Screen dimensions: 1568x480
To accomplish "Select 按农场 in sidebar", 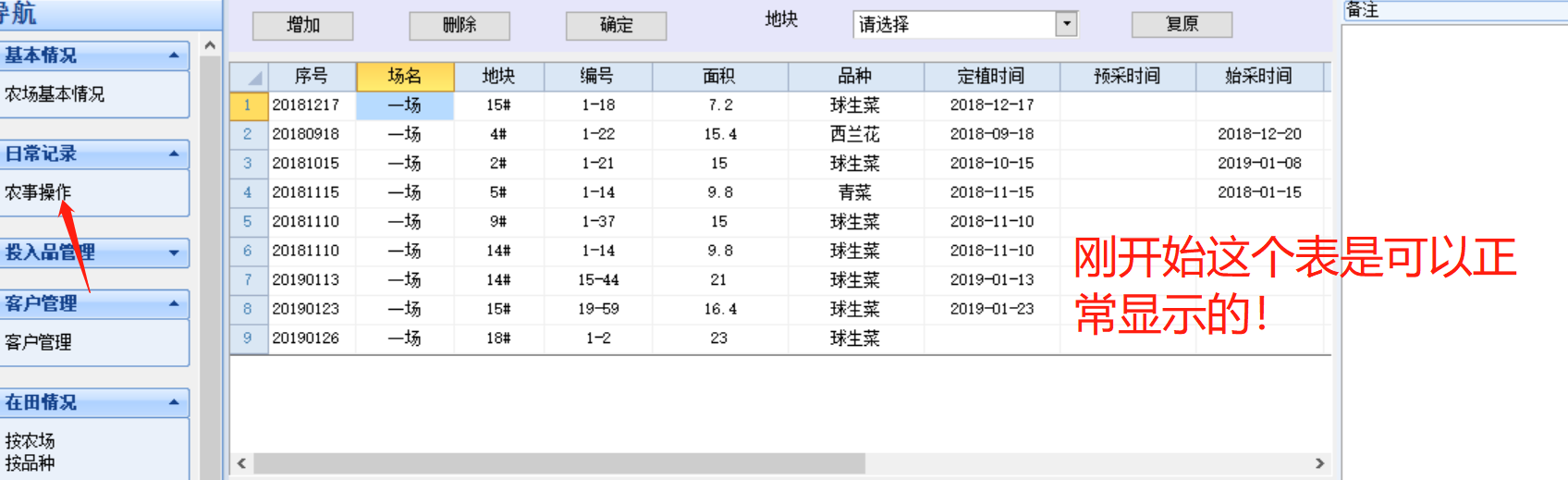I will [x=30, y=440].
